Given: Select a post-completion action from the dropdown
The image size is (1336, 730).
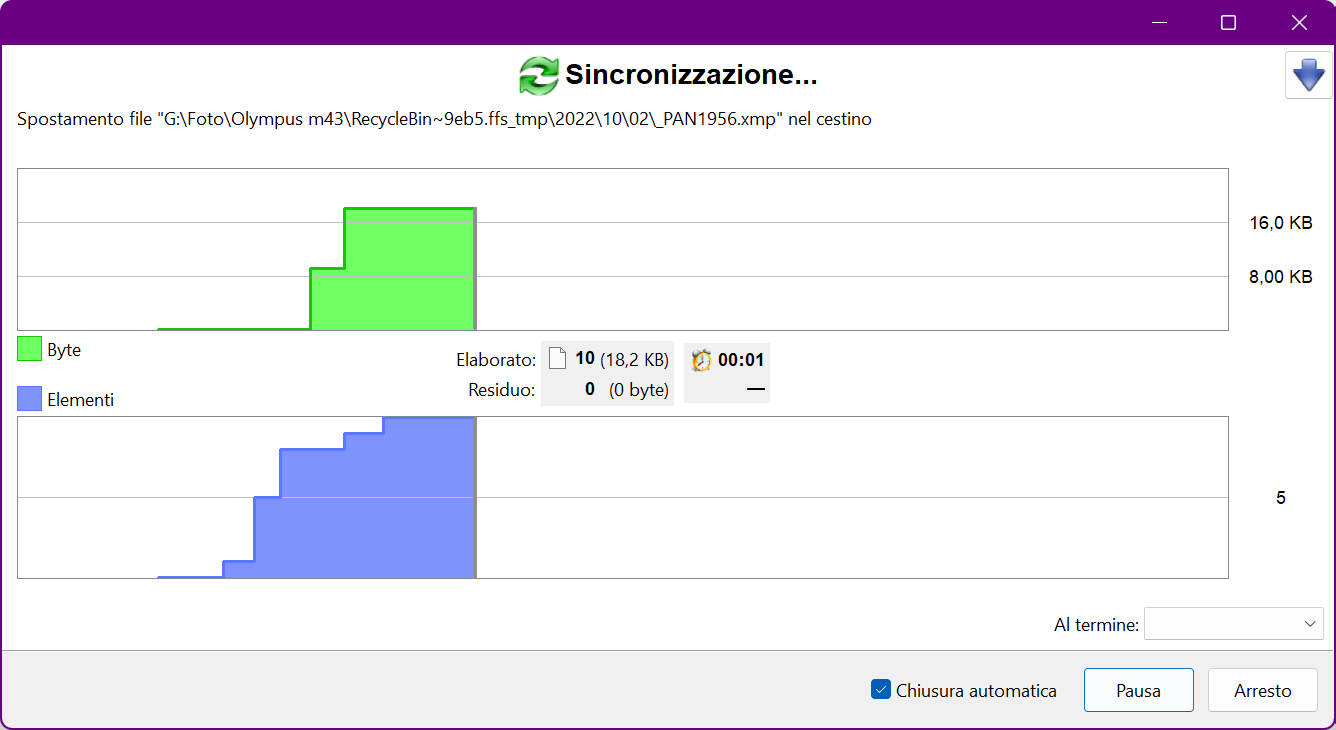Looking at the screenshot, I should pos(1234,623).
